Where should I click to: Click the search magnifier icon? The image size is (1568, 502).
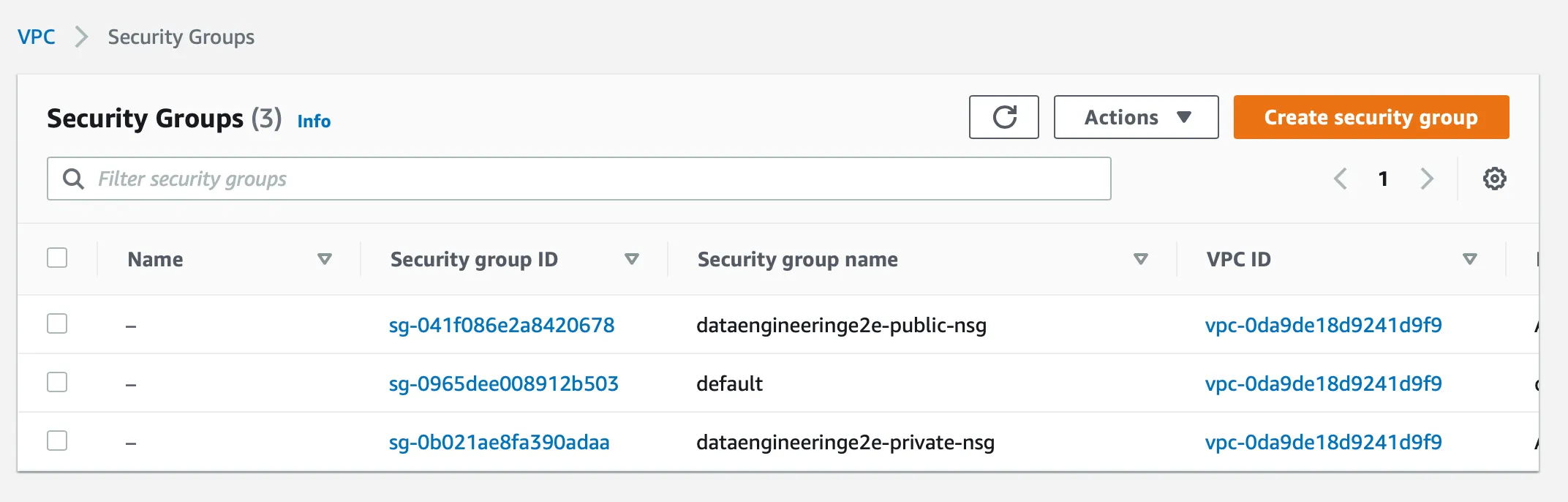coord(73,179)
